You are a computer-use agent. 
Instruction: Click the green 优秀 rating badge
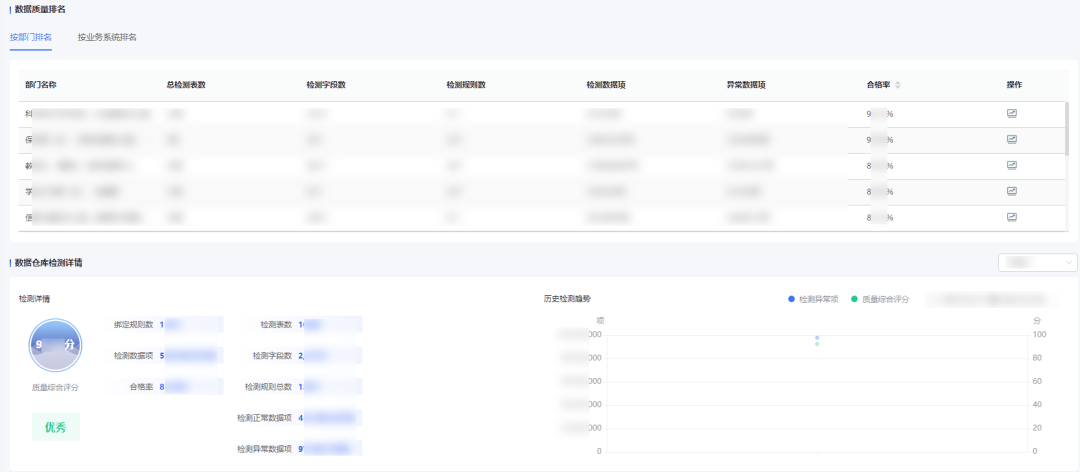(55, 426)
